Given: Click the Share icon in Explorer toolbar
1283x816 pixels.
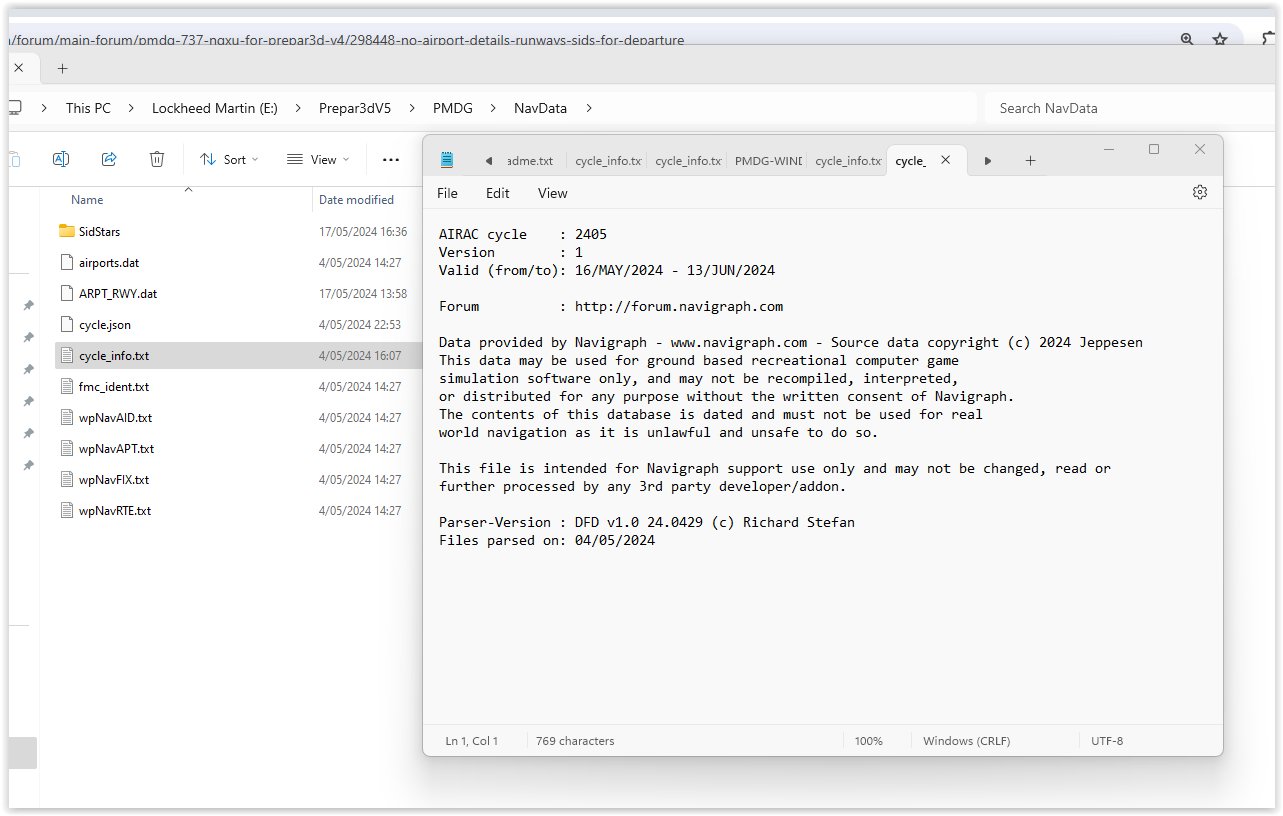Looking at the screenshot, I should pos(109,159).
